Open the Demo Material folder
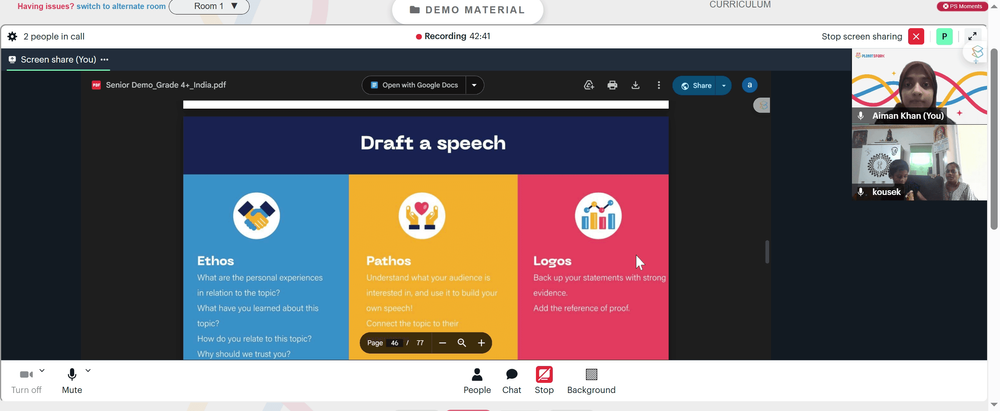 click(x=467, y=10)
